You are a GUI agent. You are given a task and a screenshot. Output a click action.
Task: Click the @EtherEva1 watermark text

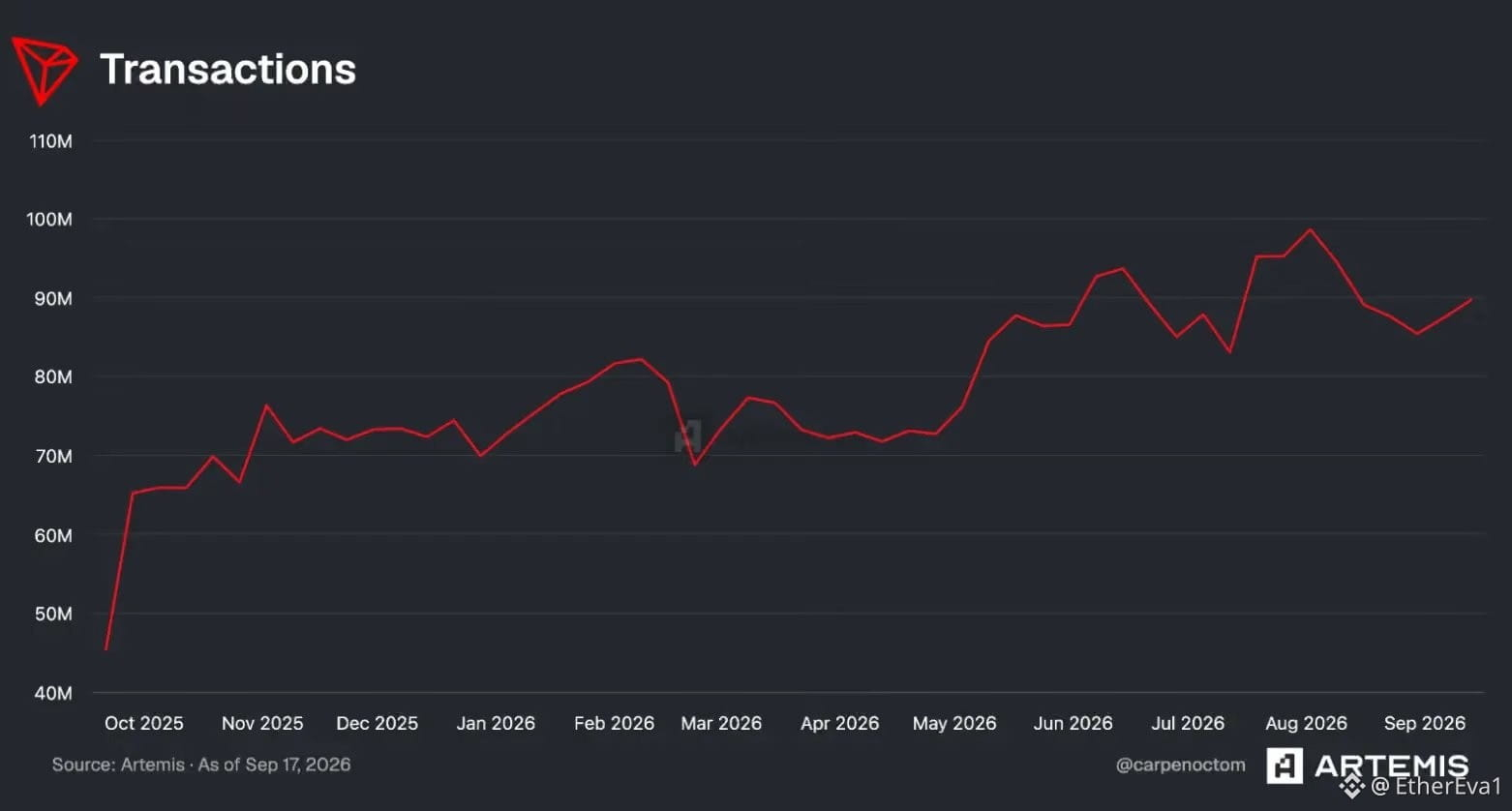pos(1436,786)
